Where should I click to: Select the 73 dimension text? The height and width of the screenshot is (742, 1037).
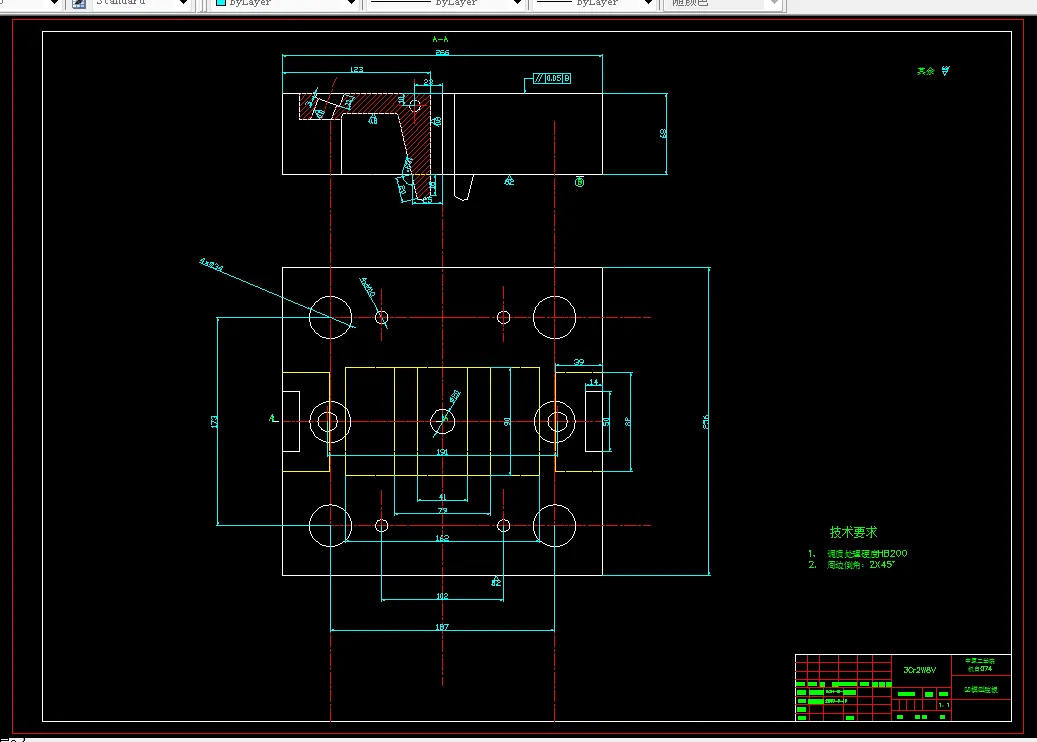tap(442, 511)
